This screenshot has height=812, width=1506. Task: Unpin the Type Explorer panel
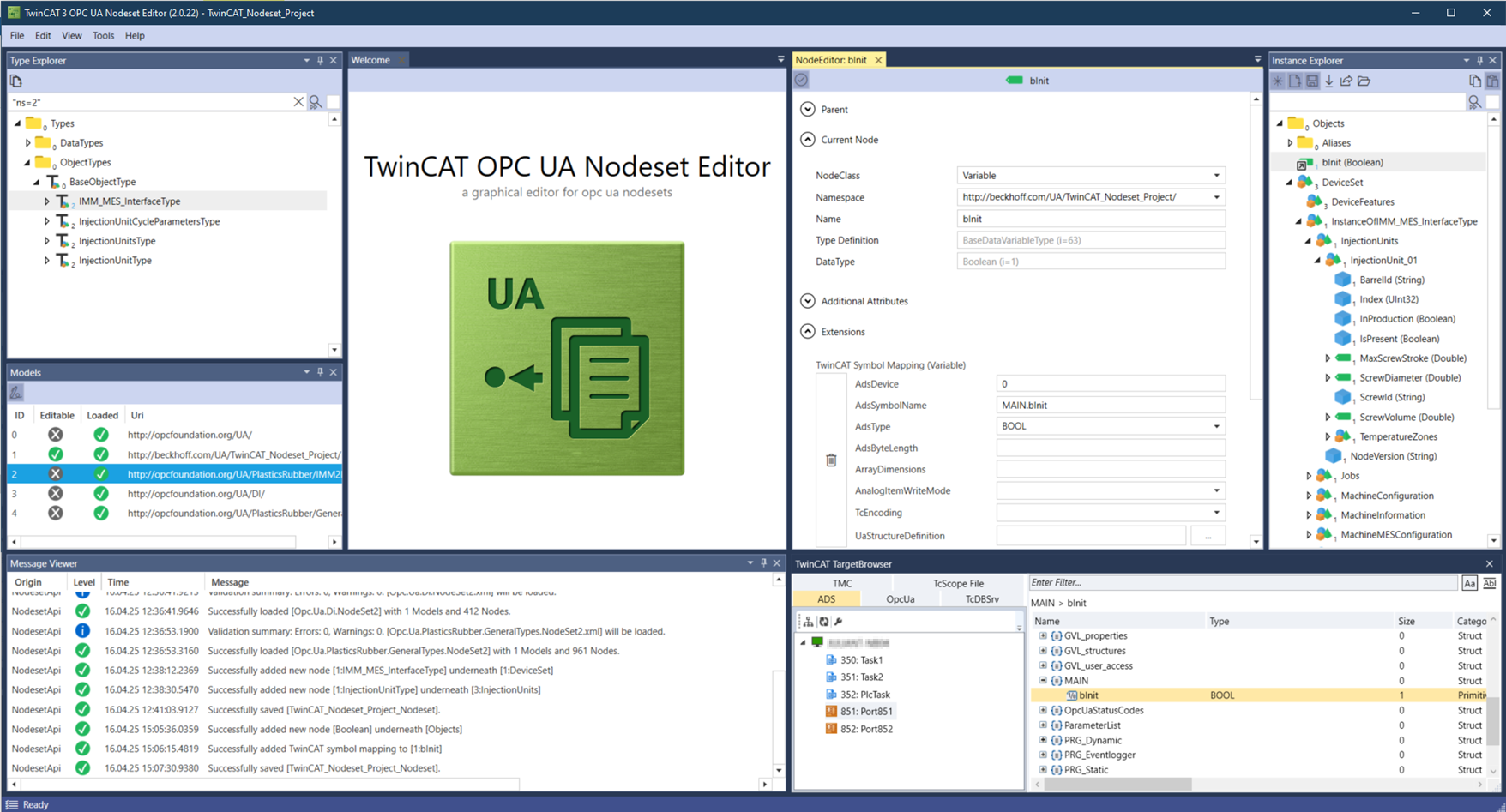tap(319, 60)
